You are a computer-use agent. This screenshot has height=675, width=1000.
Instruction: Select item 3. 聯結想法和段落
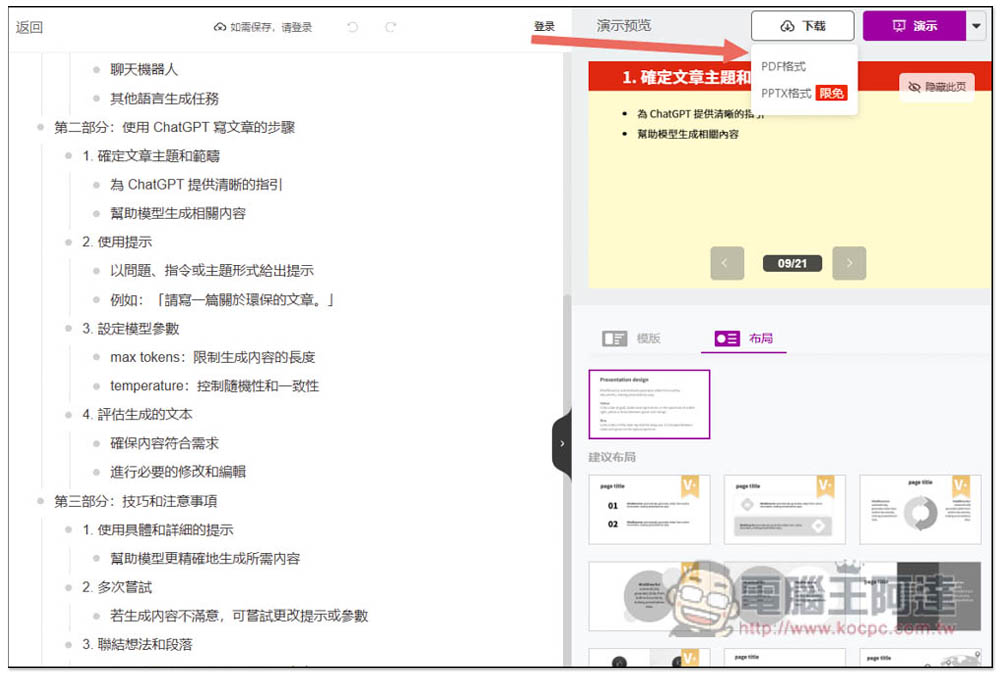point(137,644)
